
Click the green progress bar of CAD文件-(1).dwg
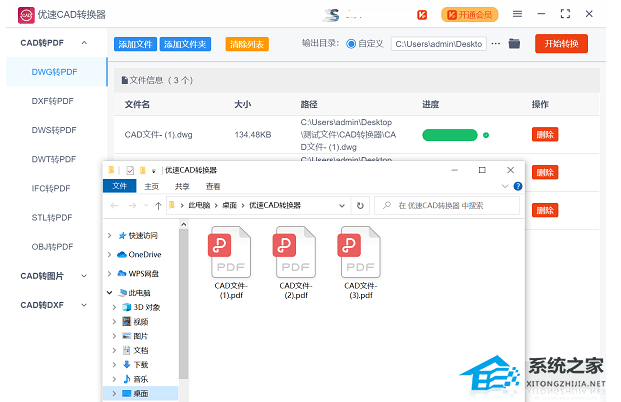pyautogui.click(x=450, y=135)
